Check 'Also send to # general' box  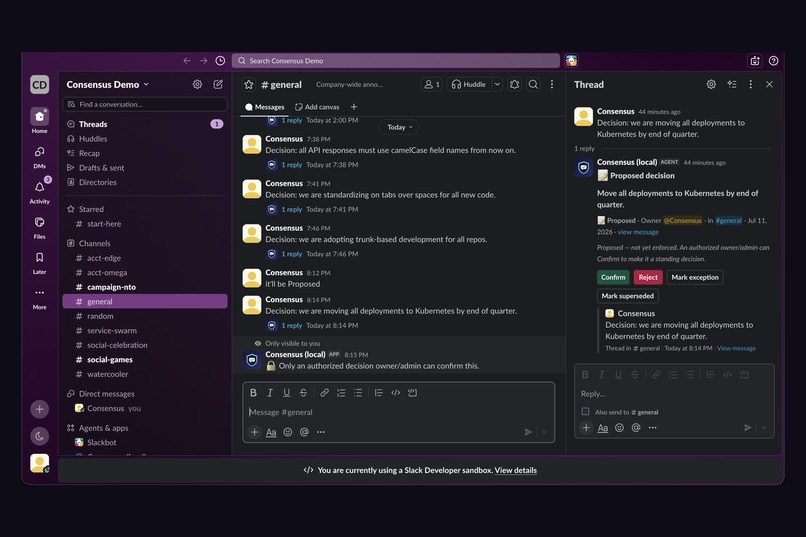[x=585, y=412]
